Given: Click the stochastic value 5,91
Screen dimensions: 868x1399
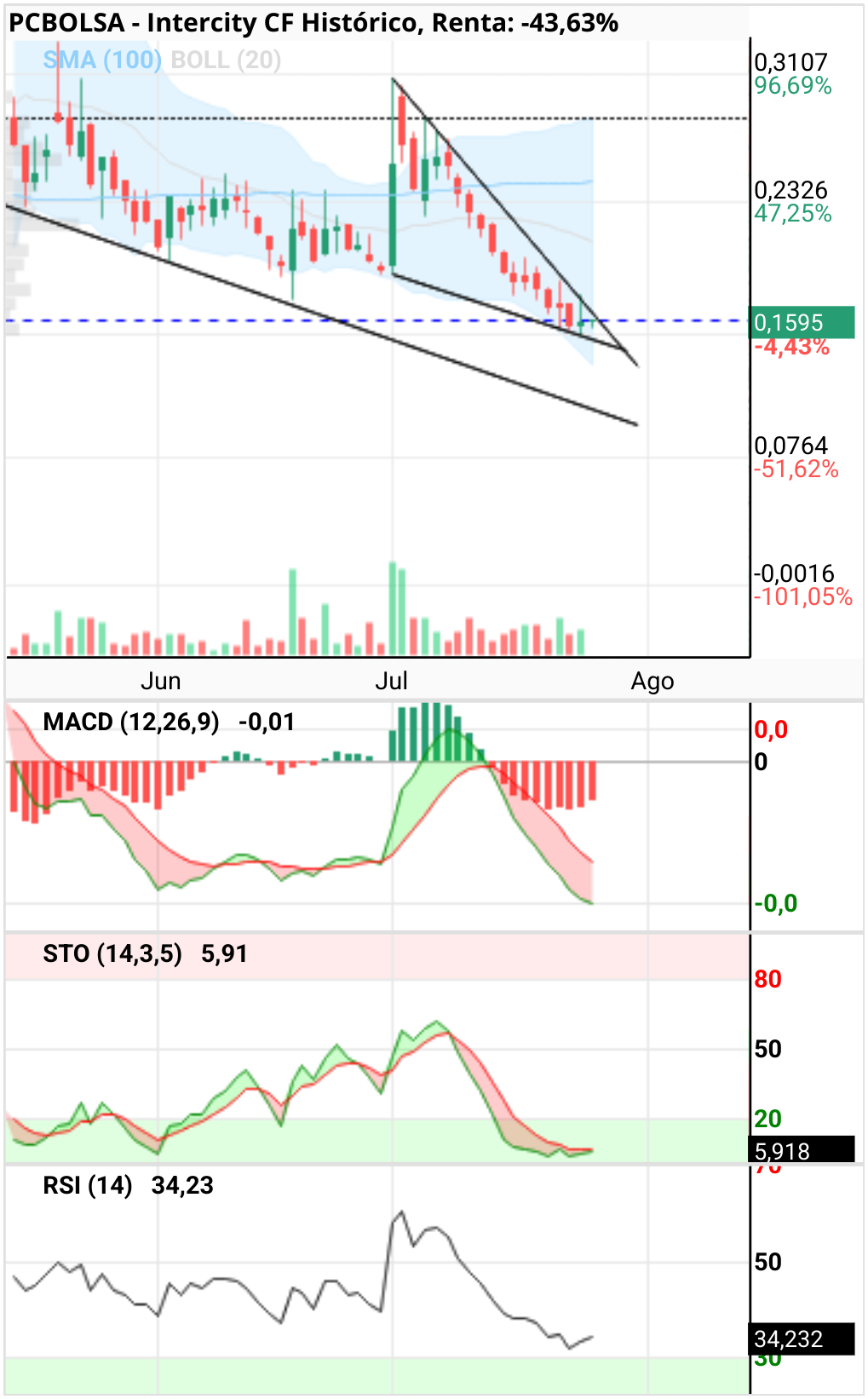Looking at the screenshot, I should [224, 953].
